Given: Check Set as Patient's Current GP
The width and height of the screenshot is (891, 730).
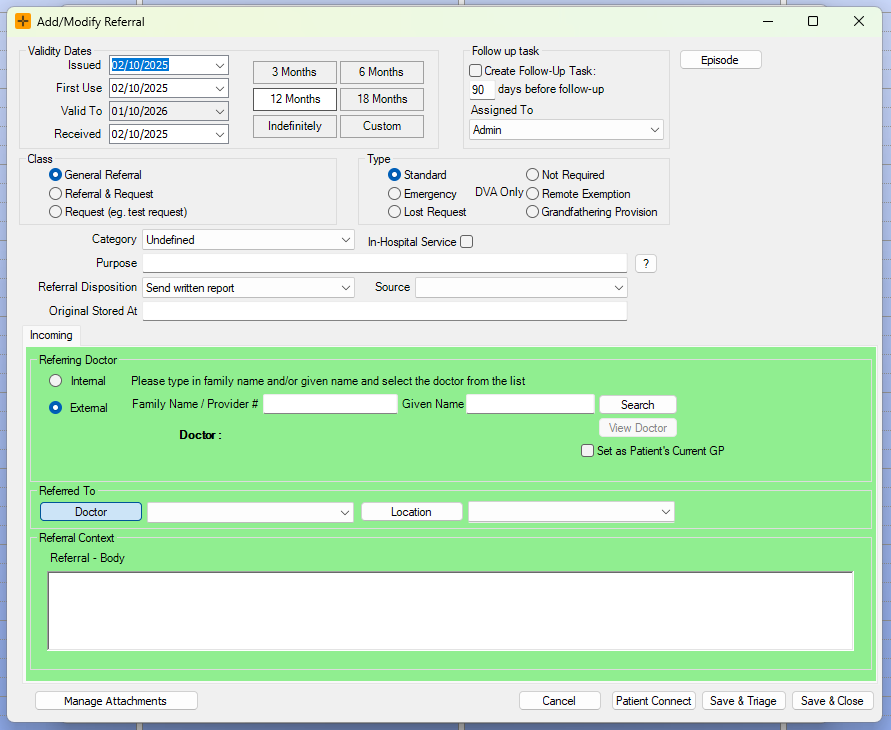Looking at the screenshot, I should (x=588, y=451).
